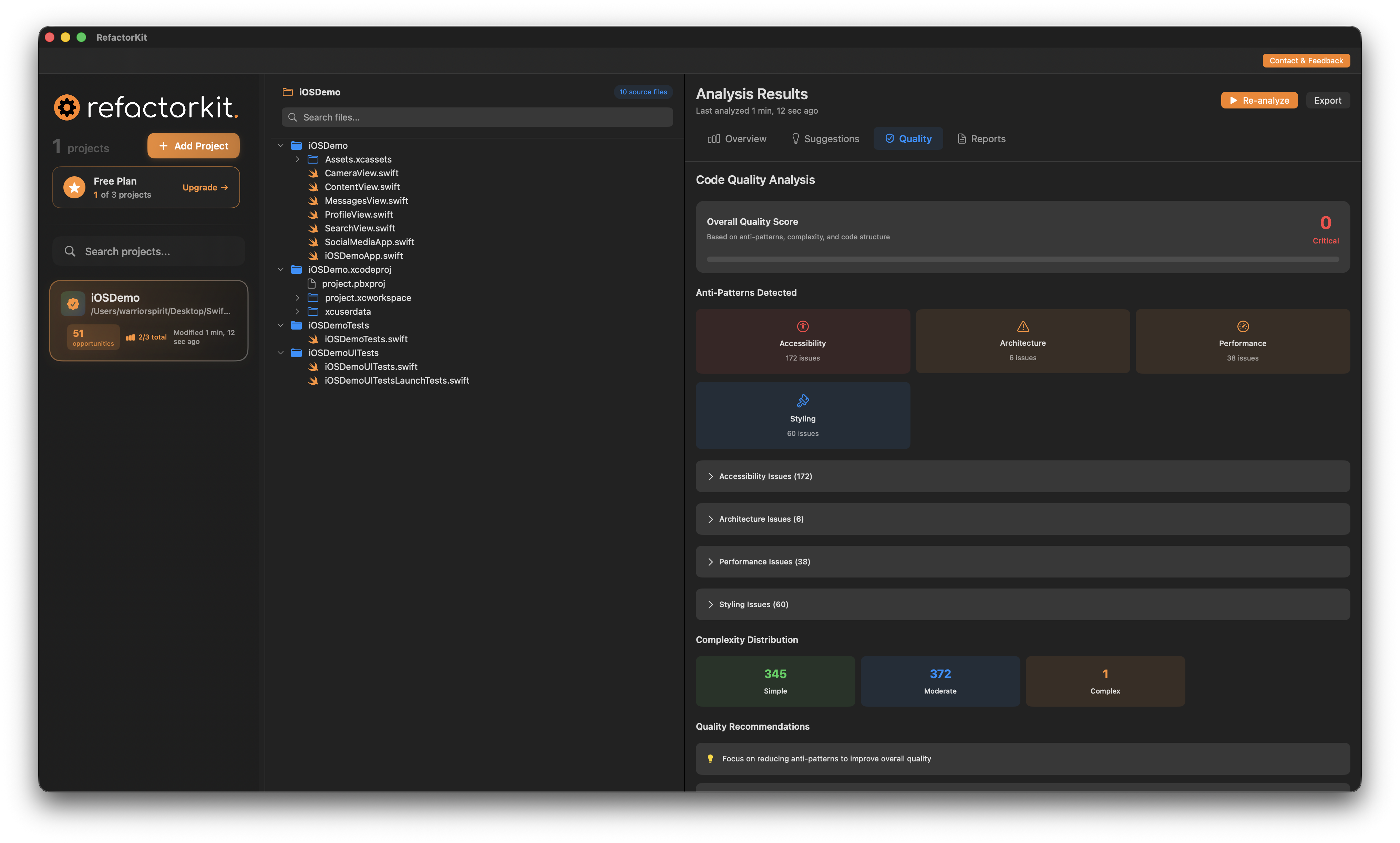Click the iOSDemo header folder icon
The height and width of the screenshot is (843, 1400).
288,92
